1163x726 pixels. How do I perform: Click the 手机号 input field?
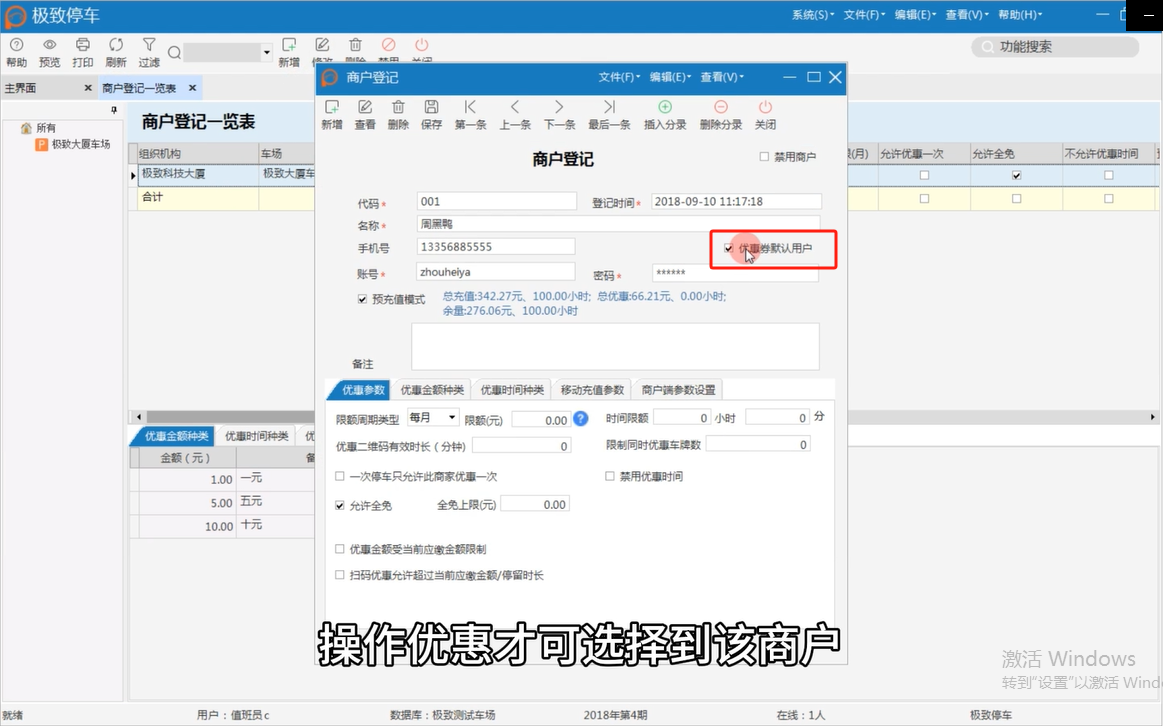[495, 247]
